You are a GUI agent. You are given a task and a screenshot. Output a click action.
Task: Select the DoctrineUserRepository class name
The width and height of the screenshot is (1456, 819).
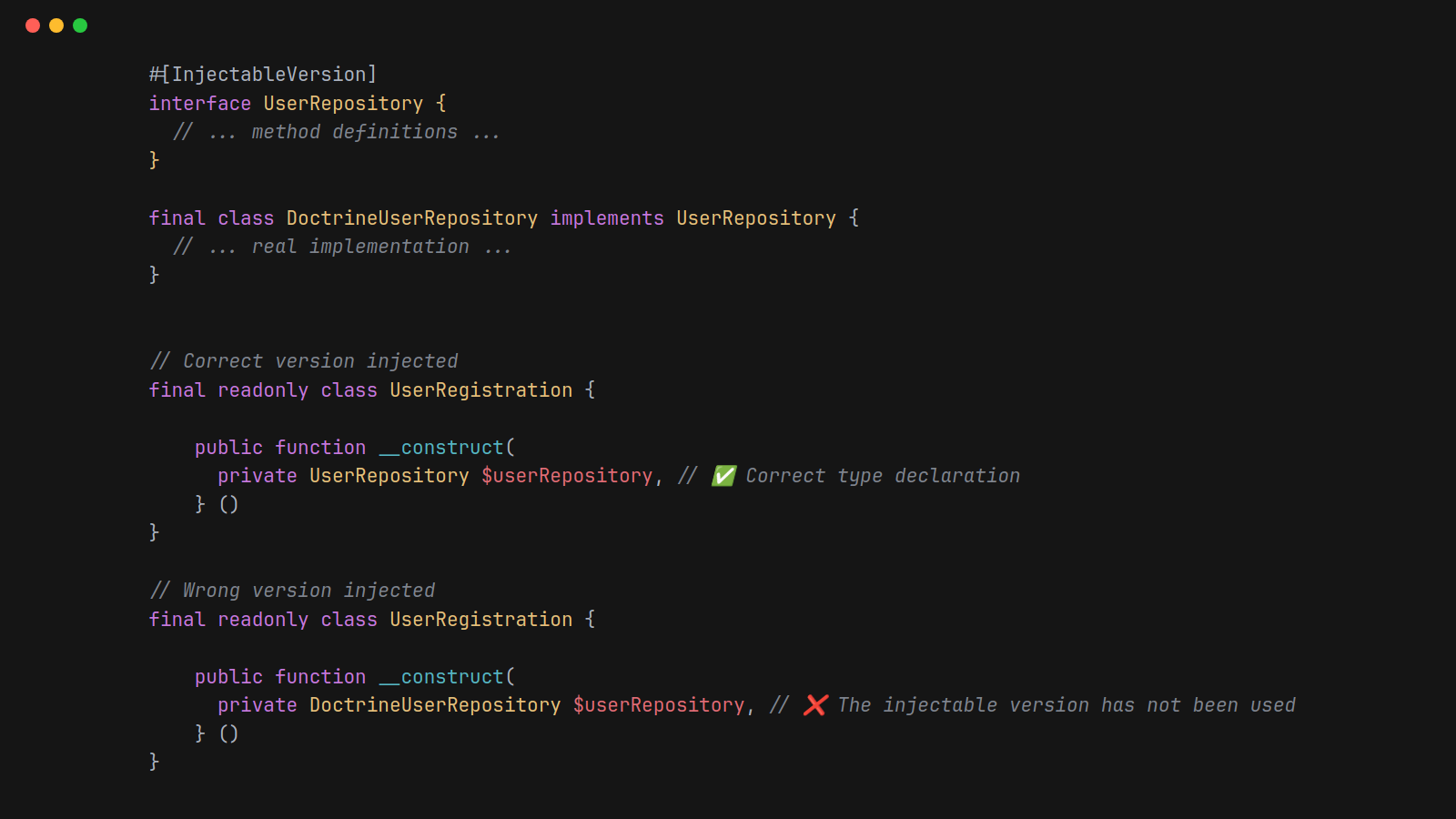409,217
